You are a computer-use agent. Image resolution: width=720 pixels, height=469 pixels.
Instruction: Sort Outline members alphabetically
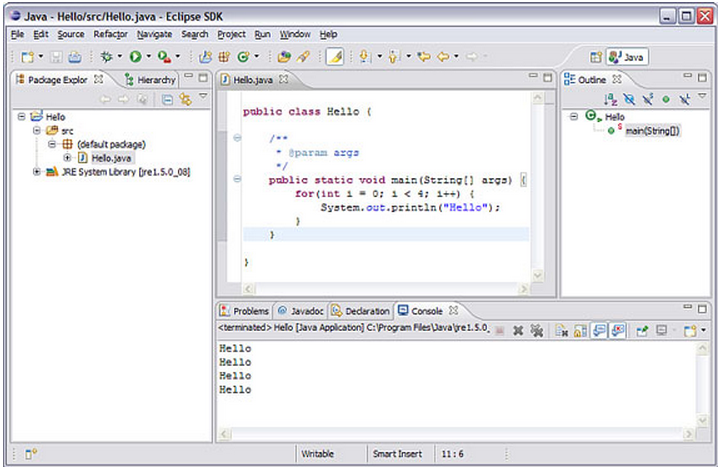[x=609, y=99]
